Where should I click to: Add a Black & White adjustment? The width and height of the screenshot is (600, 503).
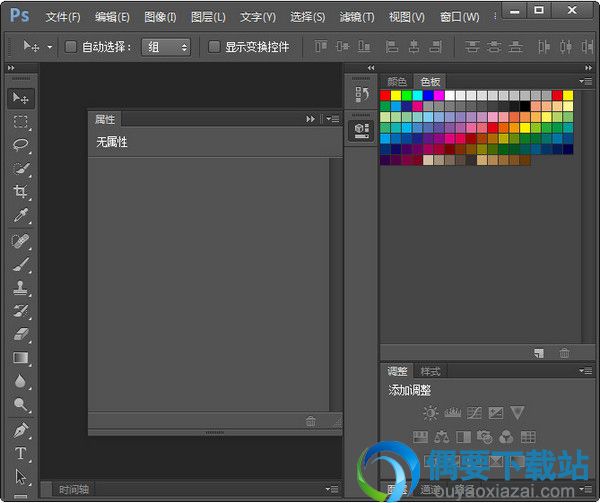(463, 437)
